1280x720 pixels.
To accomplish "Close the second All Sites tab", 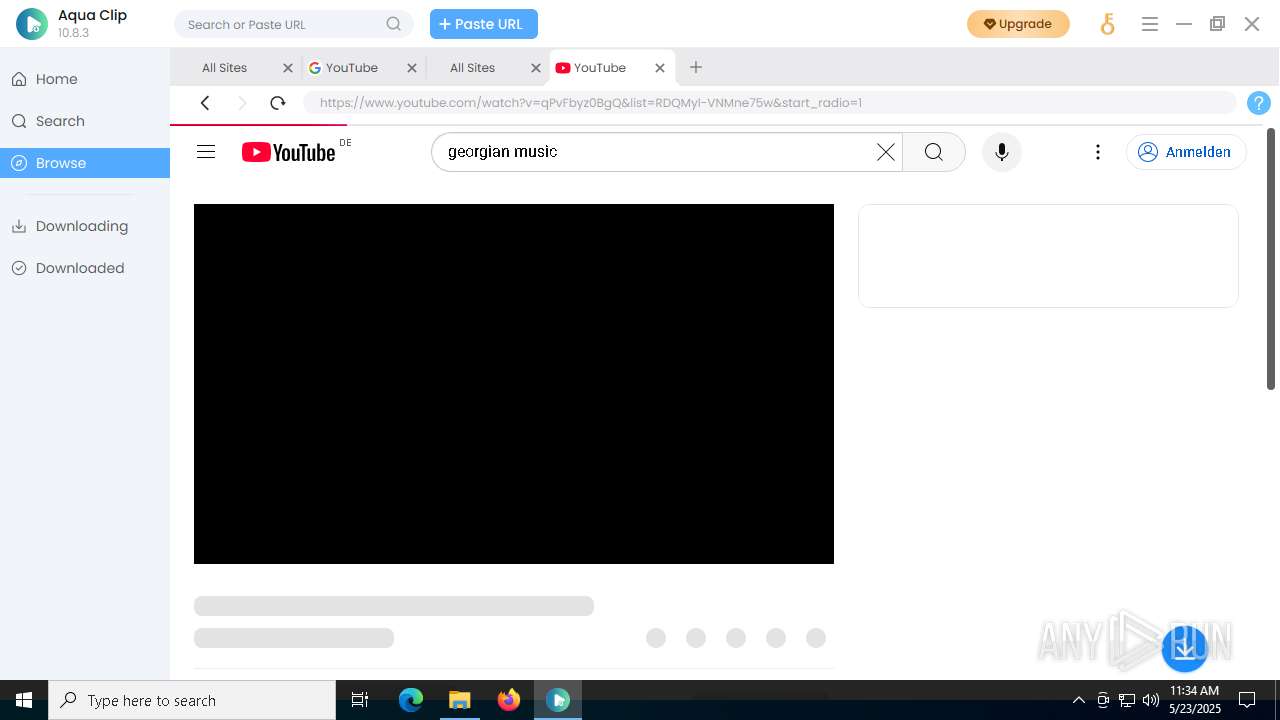I will point(536,68).
